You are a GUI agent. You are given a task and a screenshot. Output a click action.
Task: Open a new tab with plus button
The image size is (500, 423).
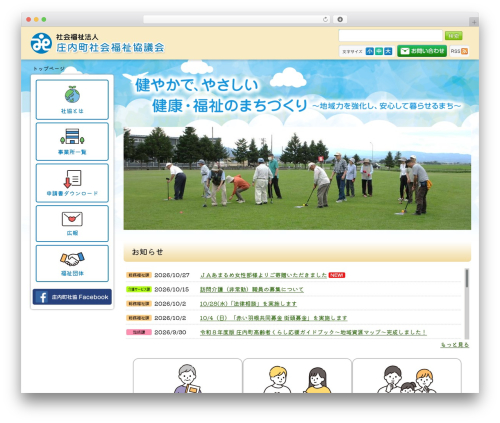pyautogui.click(x=474, y=22)
